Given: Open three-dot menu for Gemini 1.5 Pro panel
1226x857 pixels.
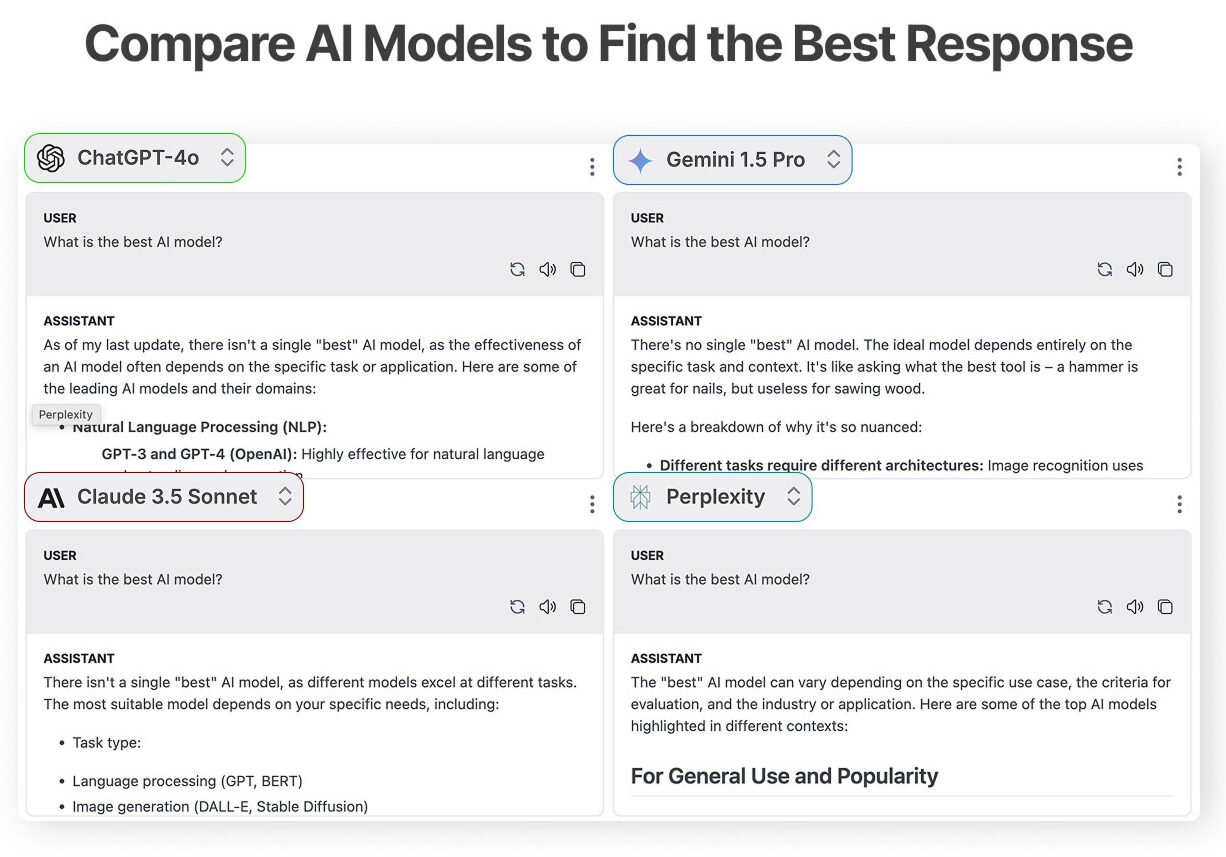Looking at the screenshot, I should (x=1179, y=167).
